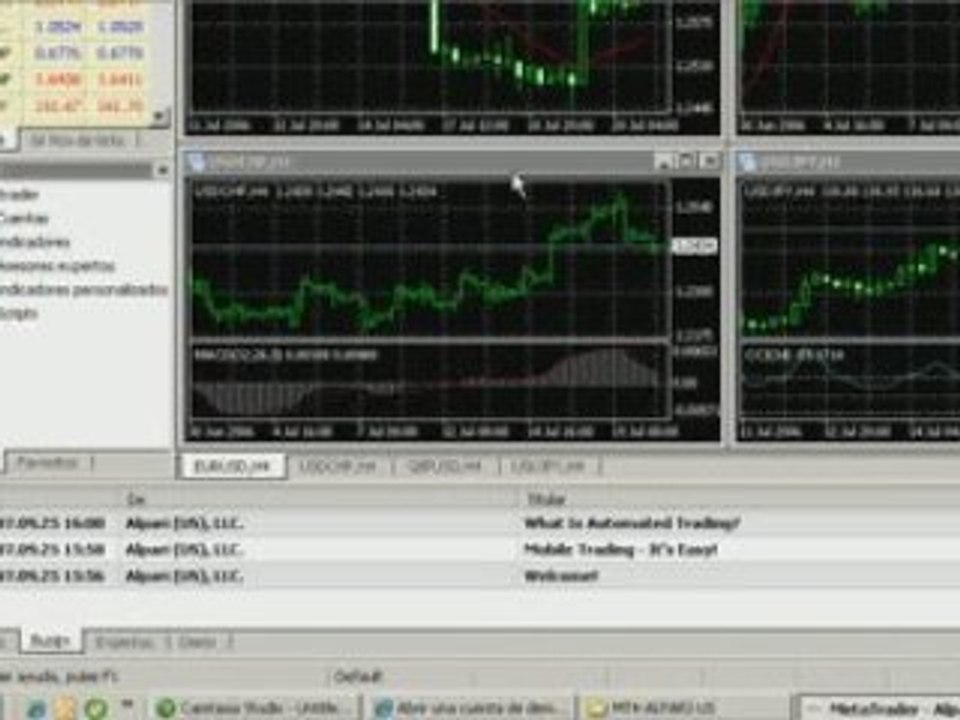
Task: Open Camtasia Studio from the taskbar
Action: [253, 708]
